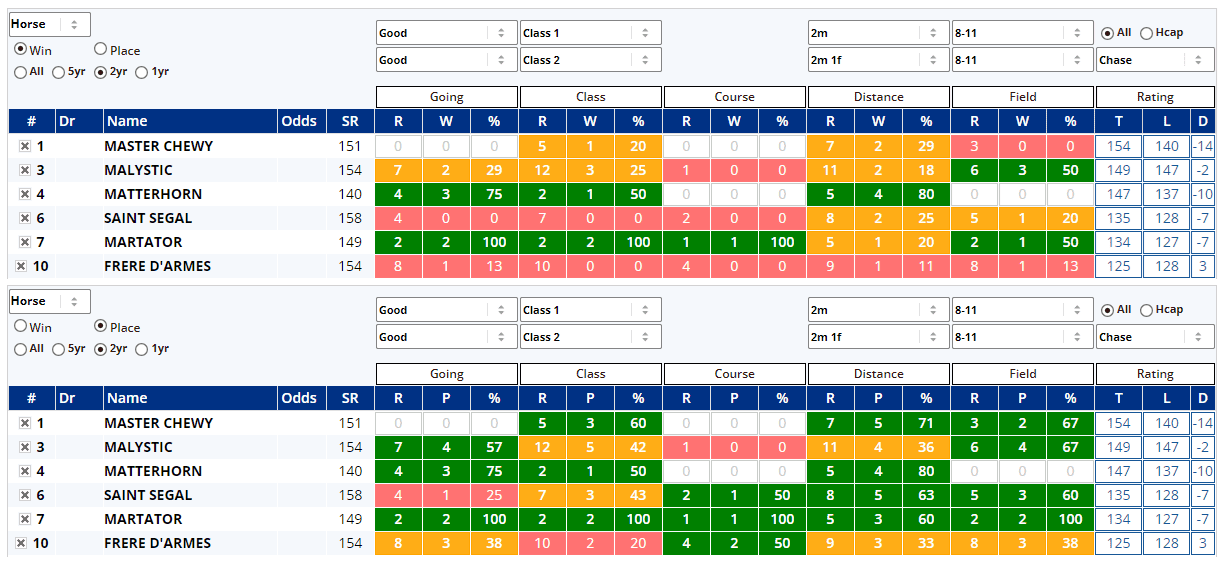Expand the Class 1 dropdown in the Place panel

coord(590,310)
